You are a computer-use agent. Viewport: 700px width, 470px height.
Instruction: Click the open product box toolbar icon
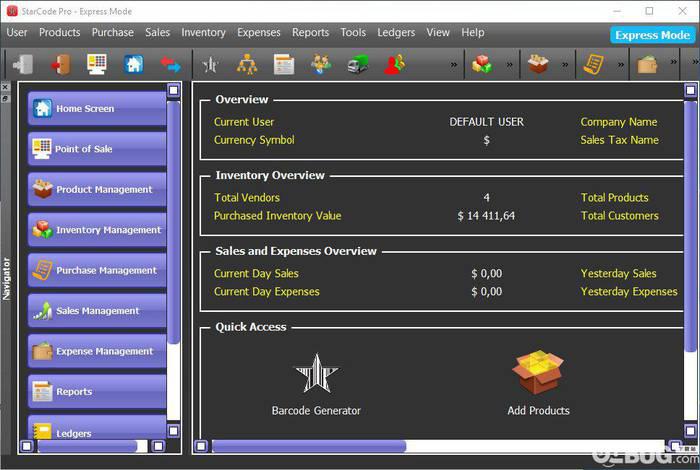(538, 64)
